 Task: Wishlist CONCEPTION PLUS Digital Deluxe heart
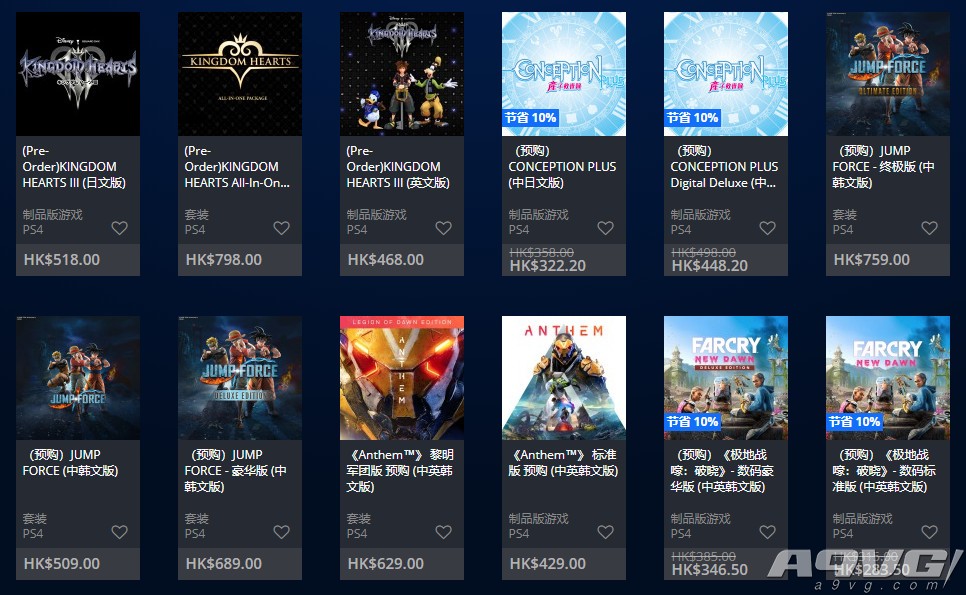[768, 228]
